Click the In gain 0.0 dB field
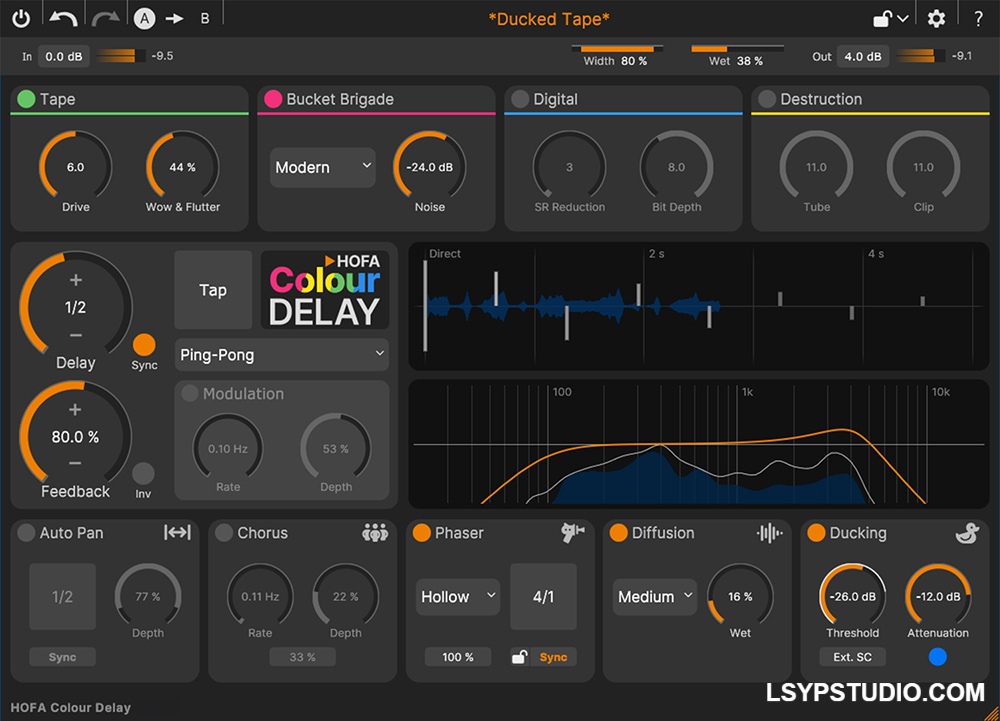The image size is (1000, 721). [x=64, y=56]
